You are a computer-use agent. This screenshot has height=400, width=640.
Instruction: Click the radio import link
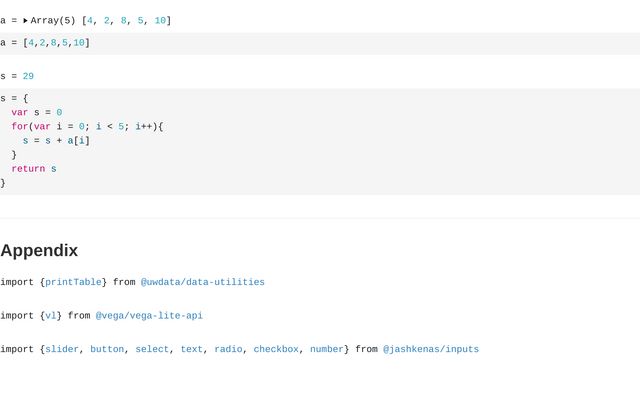pos(228,350)
